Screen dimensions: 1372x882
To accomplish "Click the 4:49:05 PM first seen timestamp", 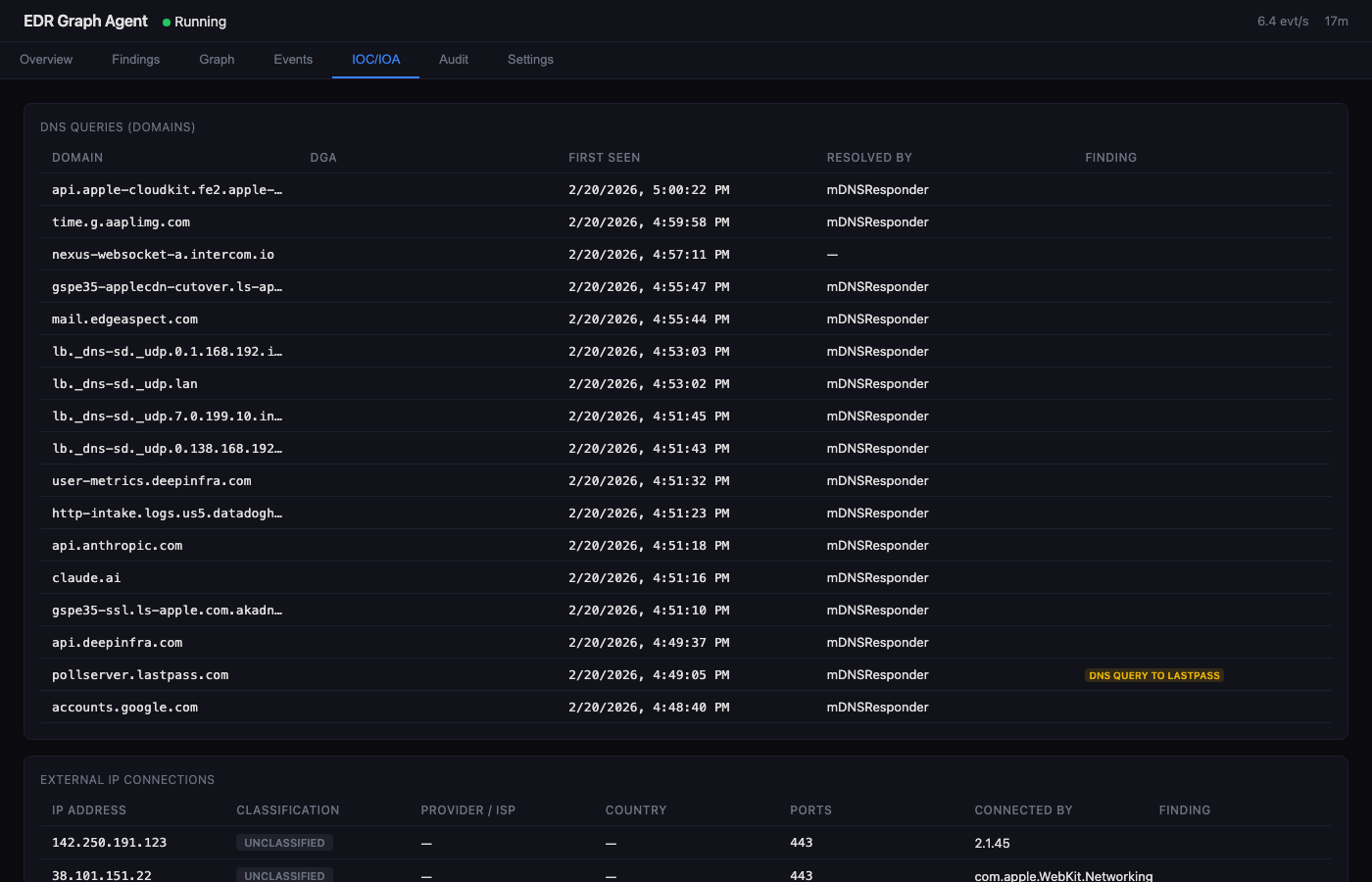I will pyautogui.click(x=649, y=675).
